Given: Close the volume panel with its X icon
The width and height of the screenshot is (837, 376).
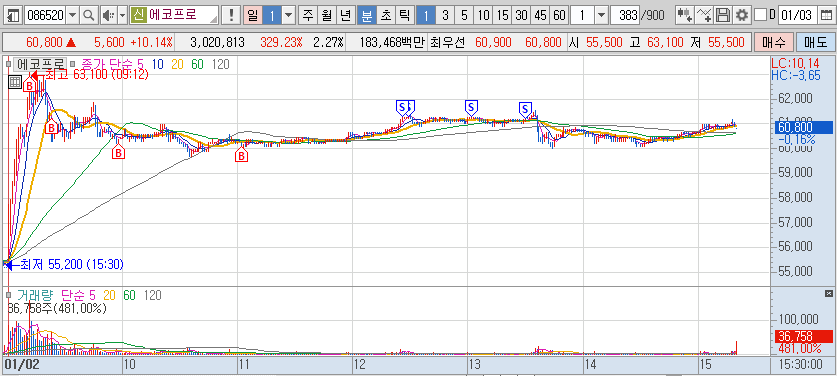Looking at the screenshot, I should pyautogui.click(x=828, y=294).
